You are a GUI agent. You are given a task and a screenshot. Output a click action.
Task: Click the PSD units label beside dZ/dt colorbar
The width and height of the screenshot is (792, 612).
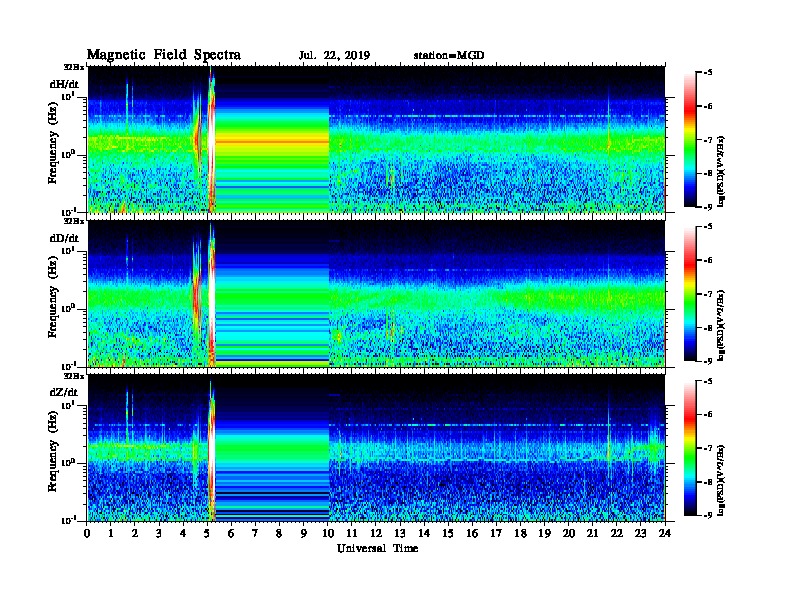coord(721,480)
